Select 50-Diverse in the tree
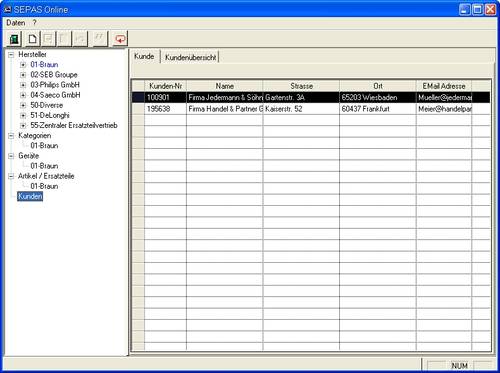The width and height of the screenshot is (500, 373). point(47,105)
